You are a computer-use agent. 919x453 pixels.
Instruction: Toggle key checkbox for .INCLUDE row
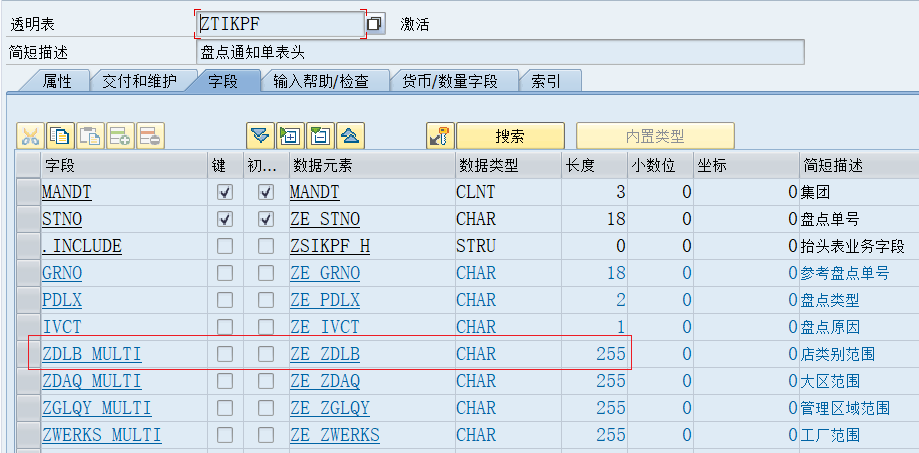tap(224, 246)
